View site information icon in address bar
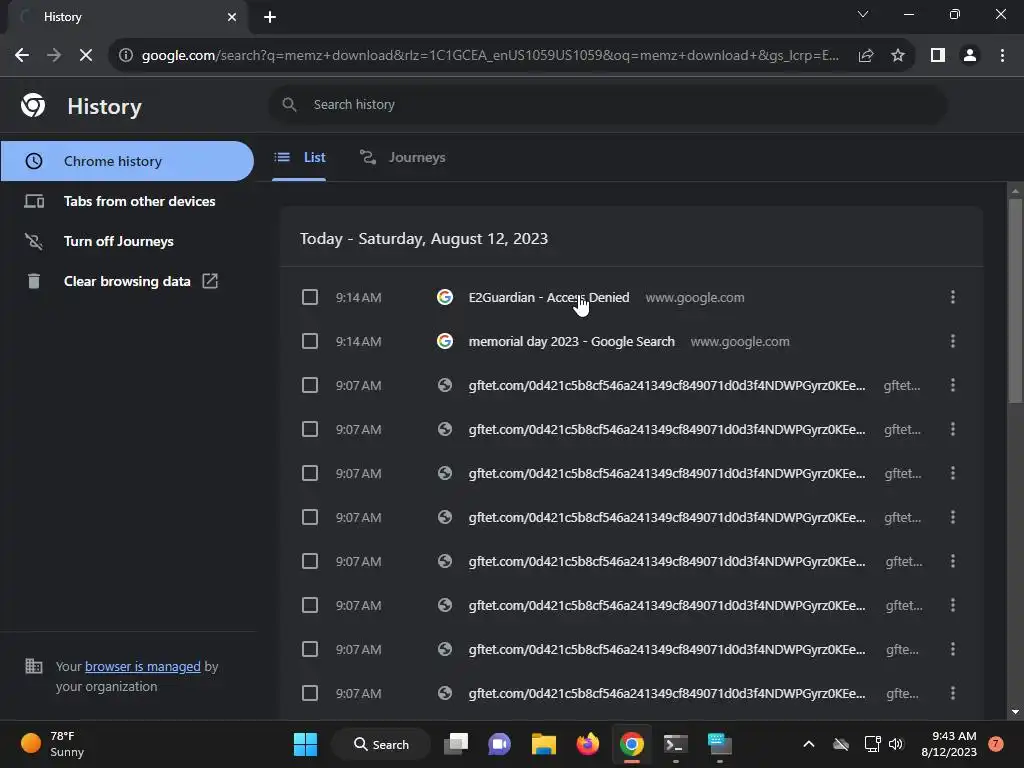This screenshot has height=768, width=1024. 125,56
